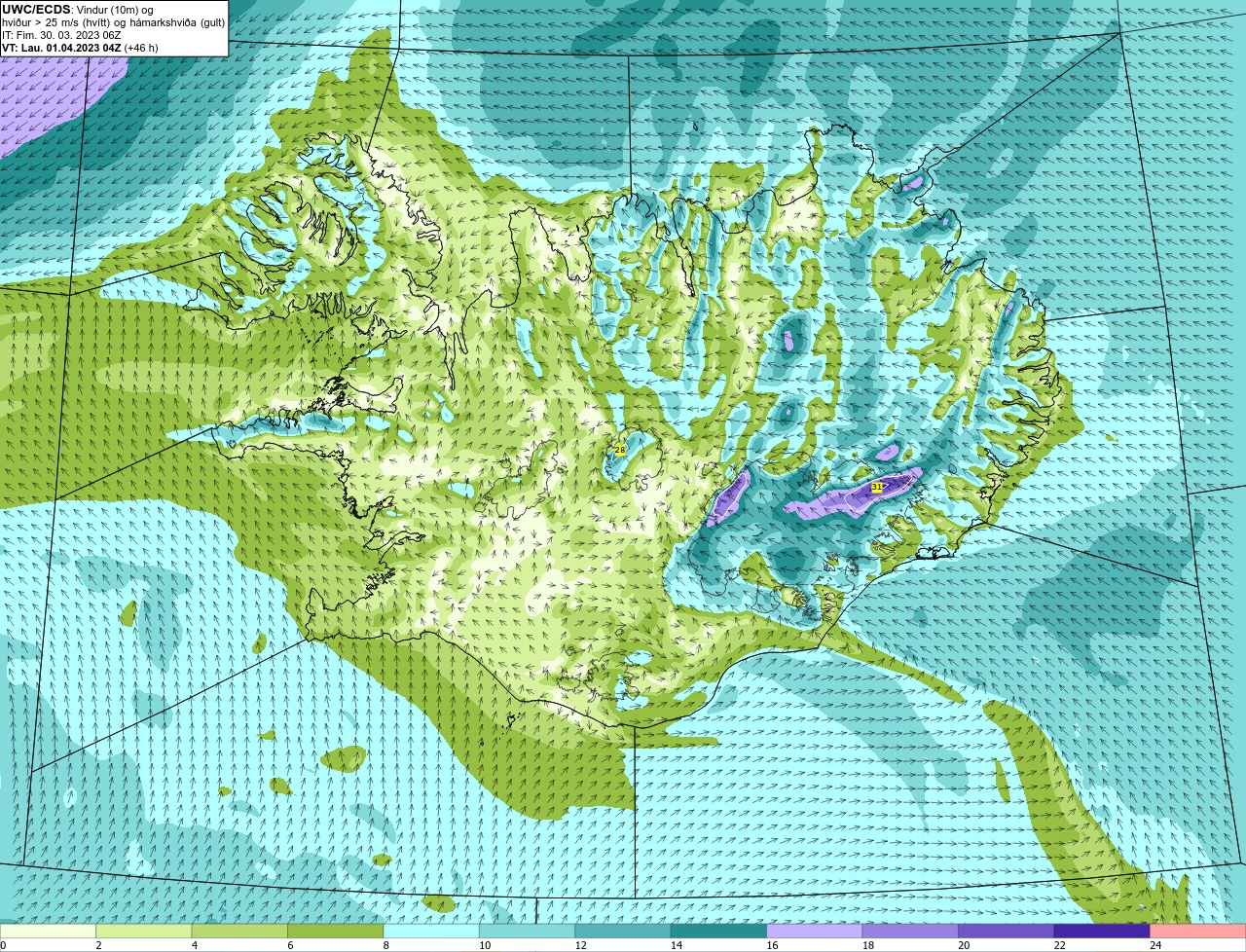Click the legend scale label '20'
1246x952 pixels.
point(963,945)
